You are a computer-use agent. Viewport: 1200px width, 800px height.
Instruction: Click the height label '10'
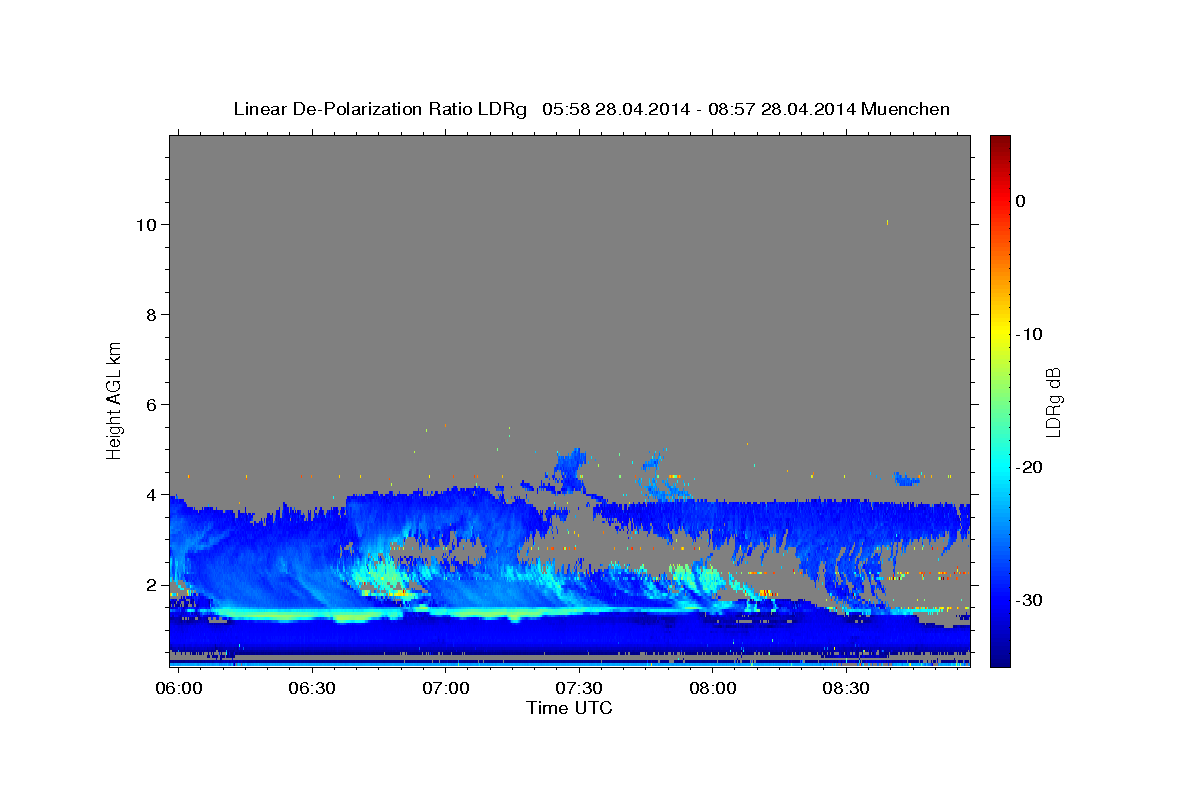point(145,225)
